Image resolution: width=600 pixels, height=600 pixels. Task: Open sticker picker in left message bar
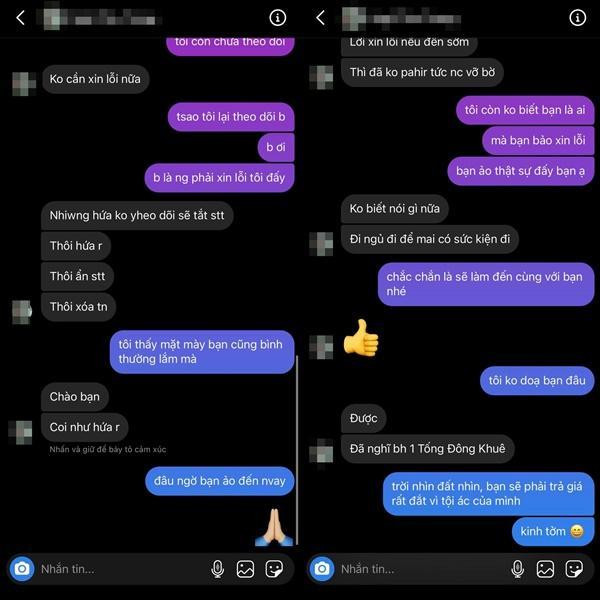pos(274,569)
